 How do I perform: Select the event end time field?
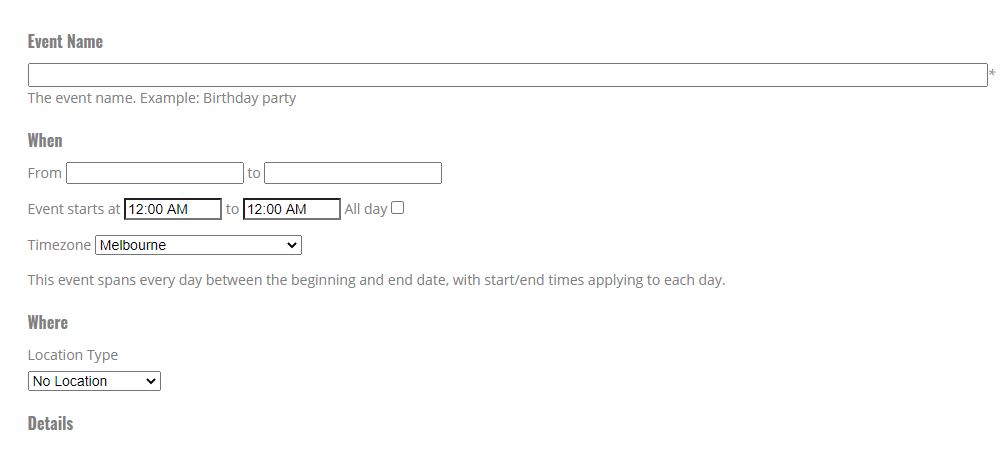[292, 209]
